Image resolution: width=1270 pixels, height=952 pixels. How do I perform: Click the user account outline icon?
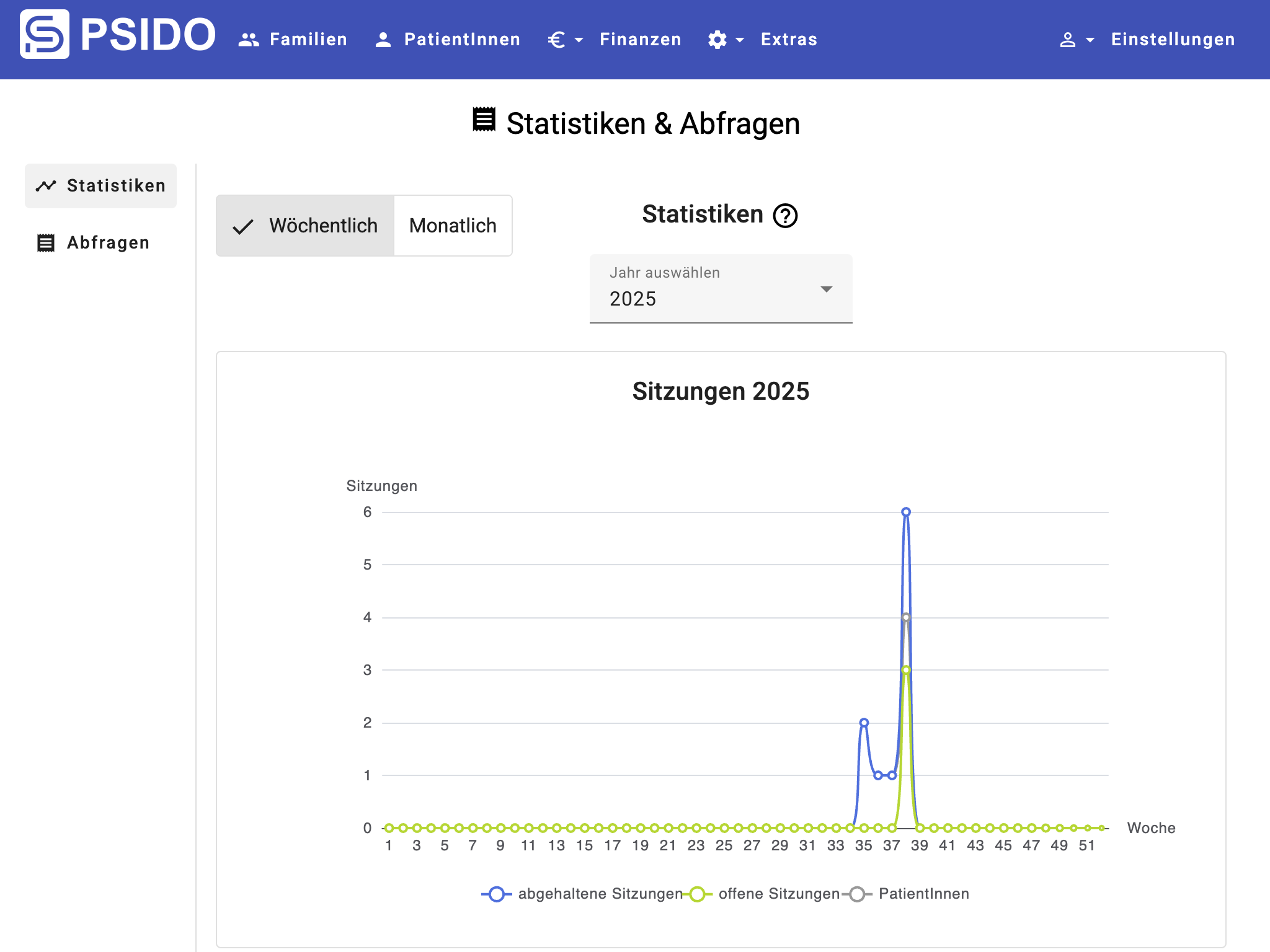(x=1067, y=40)
